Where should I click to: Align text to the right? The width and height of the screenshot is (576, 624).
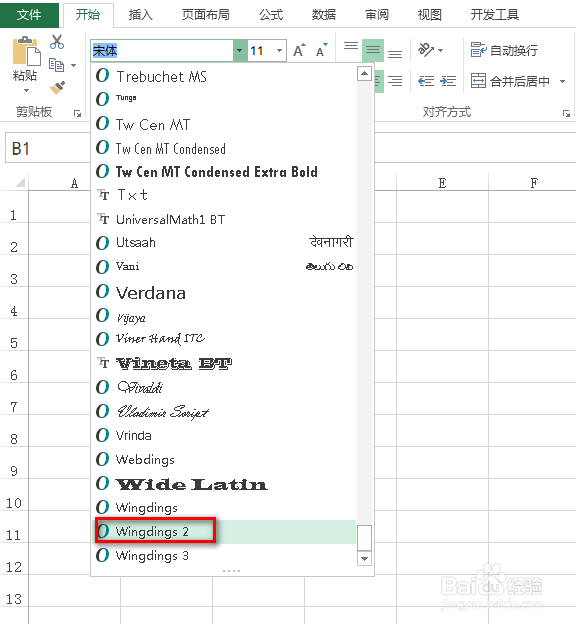[x=394, y=81]
